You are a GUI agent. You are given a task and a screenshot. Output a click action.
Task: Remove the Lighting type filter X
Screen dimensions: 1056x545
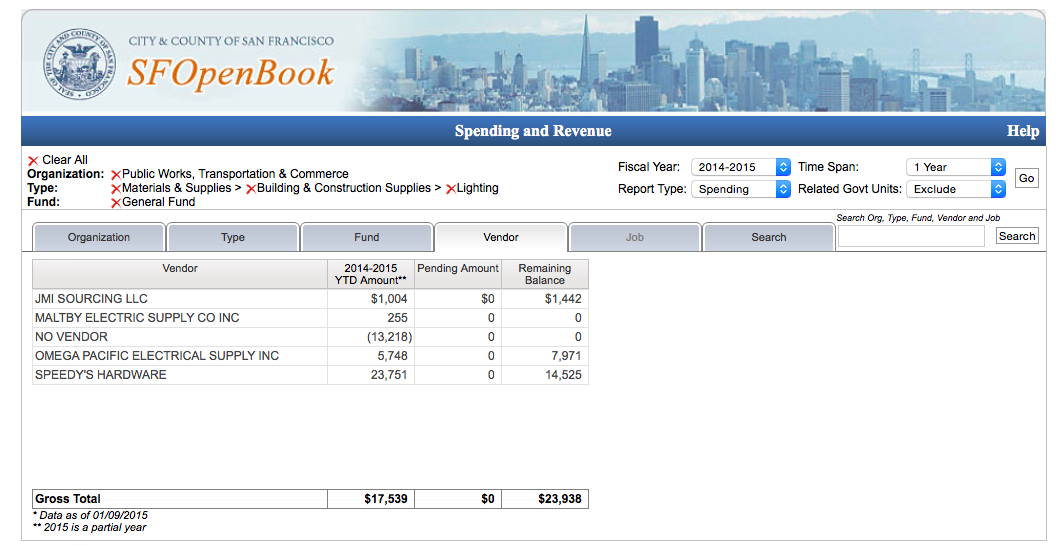click(451, 189)
